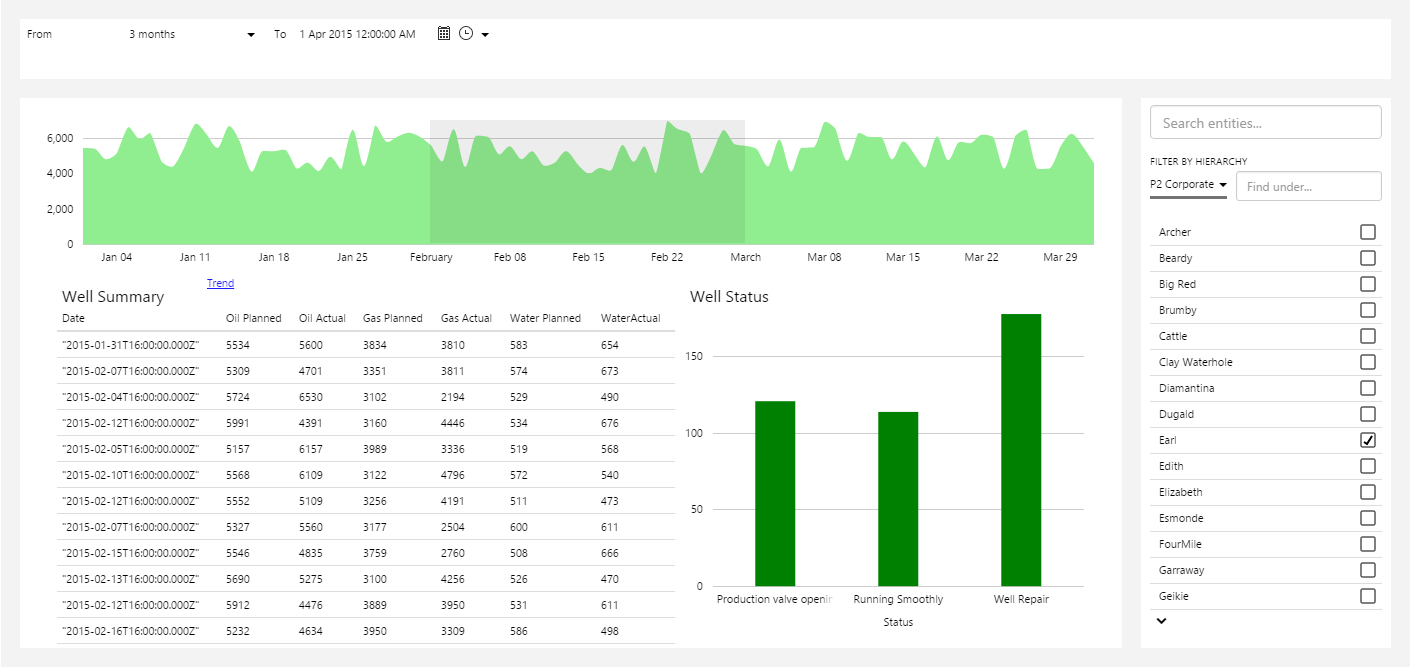Select the Running Smoothly status bar
The height and width of the screenshot is (667, 1410).
pos(898,498)
